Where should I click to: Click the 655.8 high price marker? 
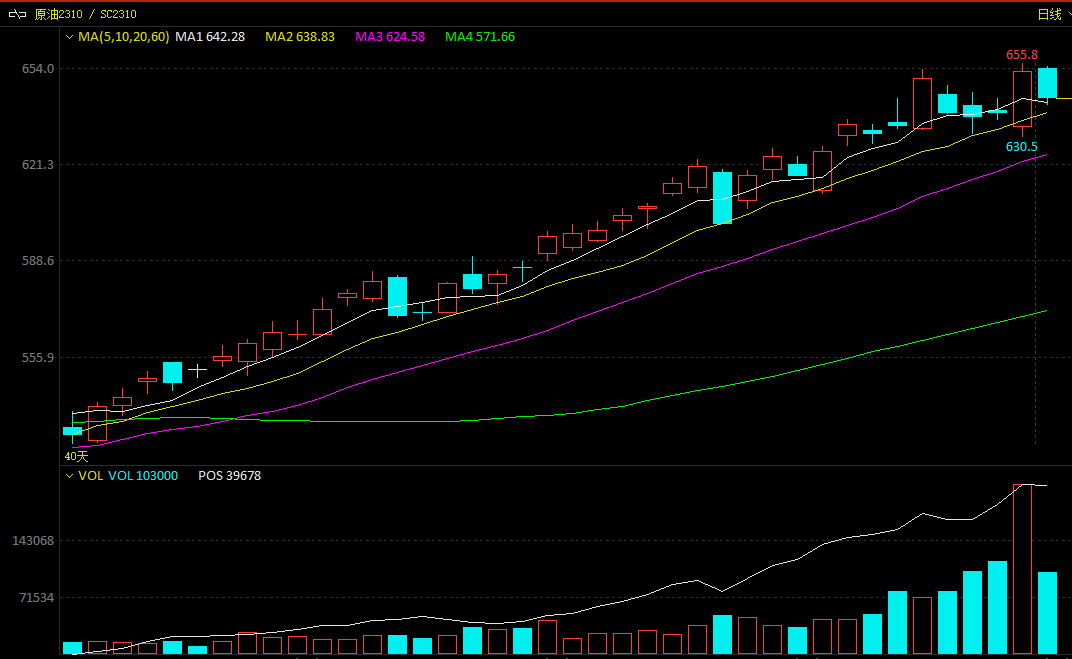click(1022, 55)
